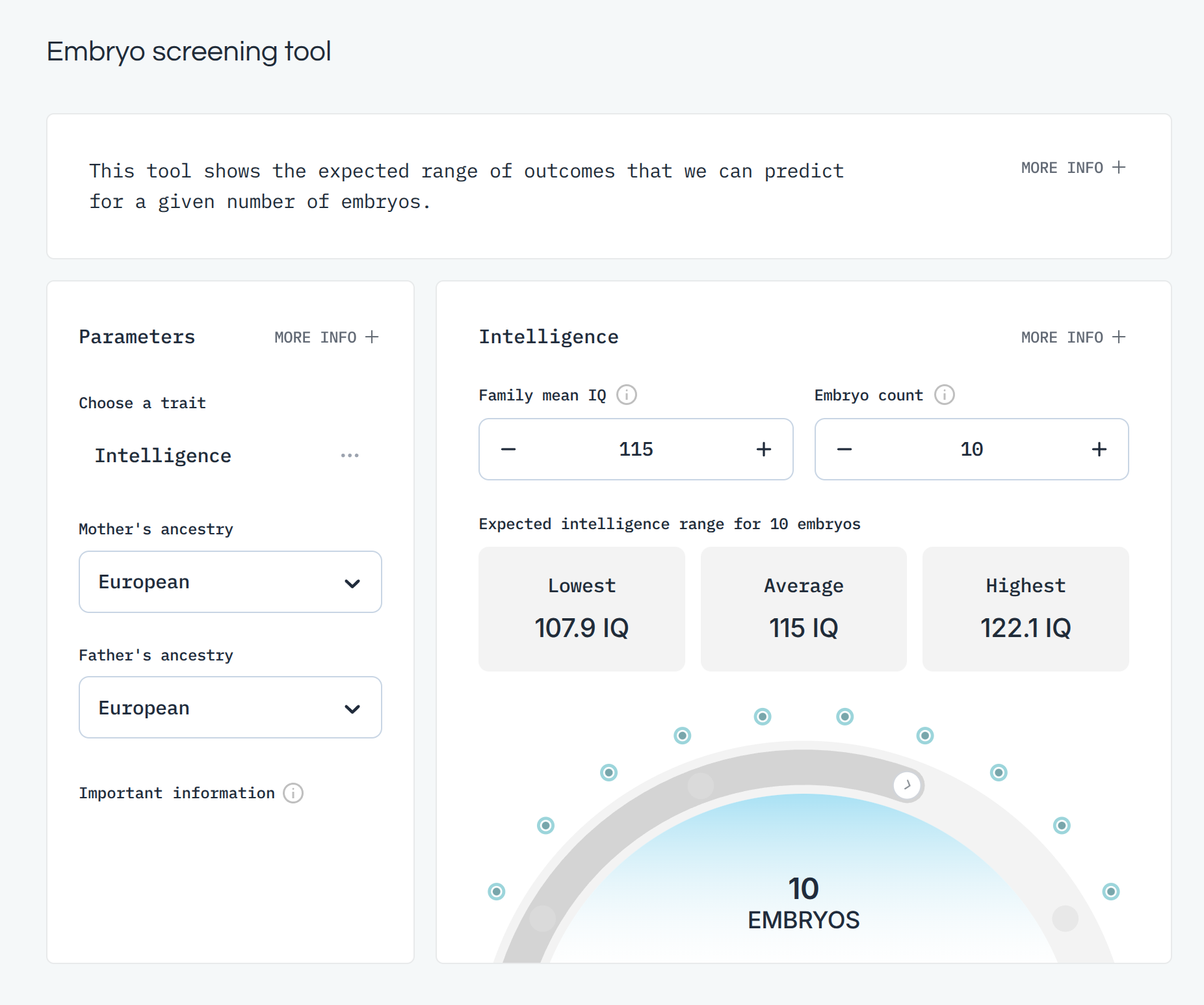Open the Intelligence trait options menu
Image resolution: width=1204 pixels, height=1005 pixels.
350,456
